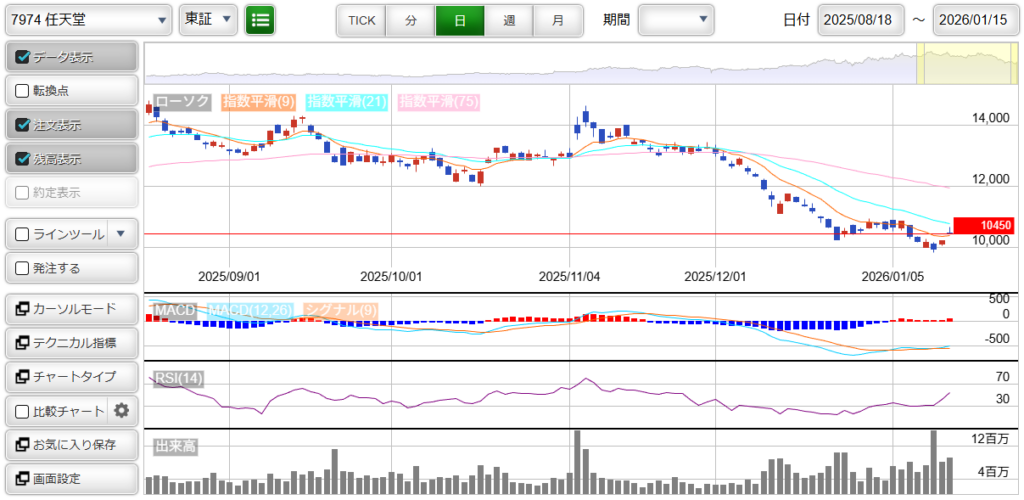Toggle the 残高表示 checkbox

click(x=23, y=159)
